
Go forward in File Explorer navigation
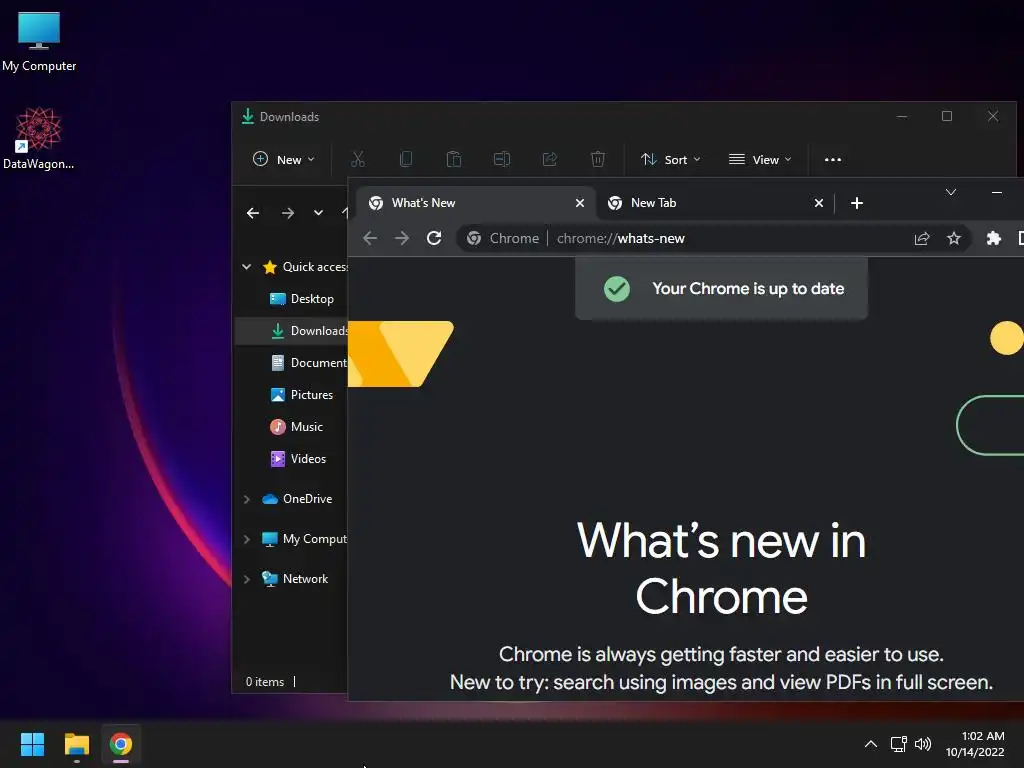(287, 213)
